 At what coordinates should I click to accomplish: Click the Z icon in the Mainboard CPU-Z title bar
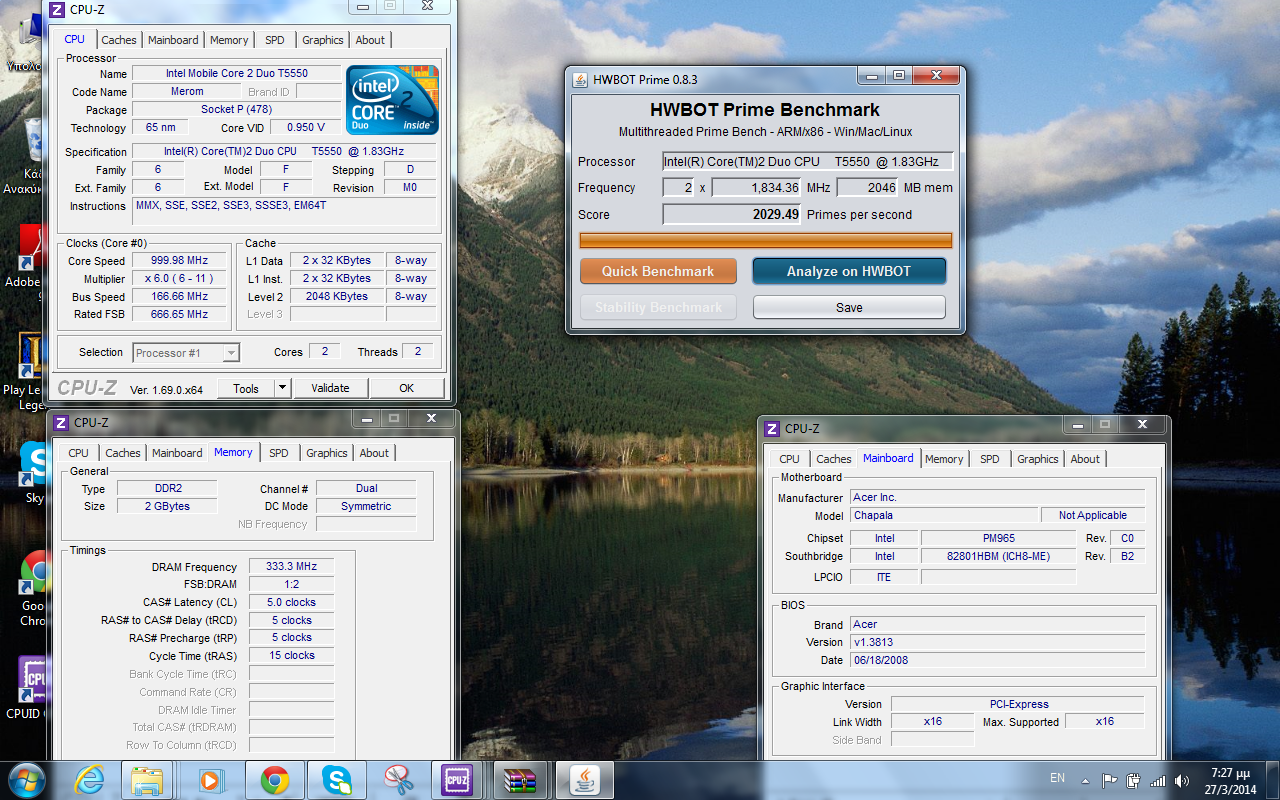click(772, 429)
